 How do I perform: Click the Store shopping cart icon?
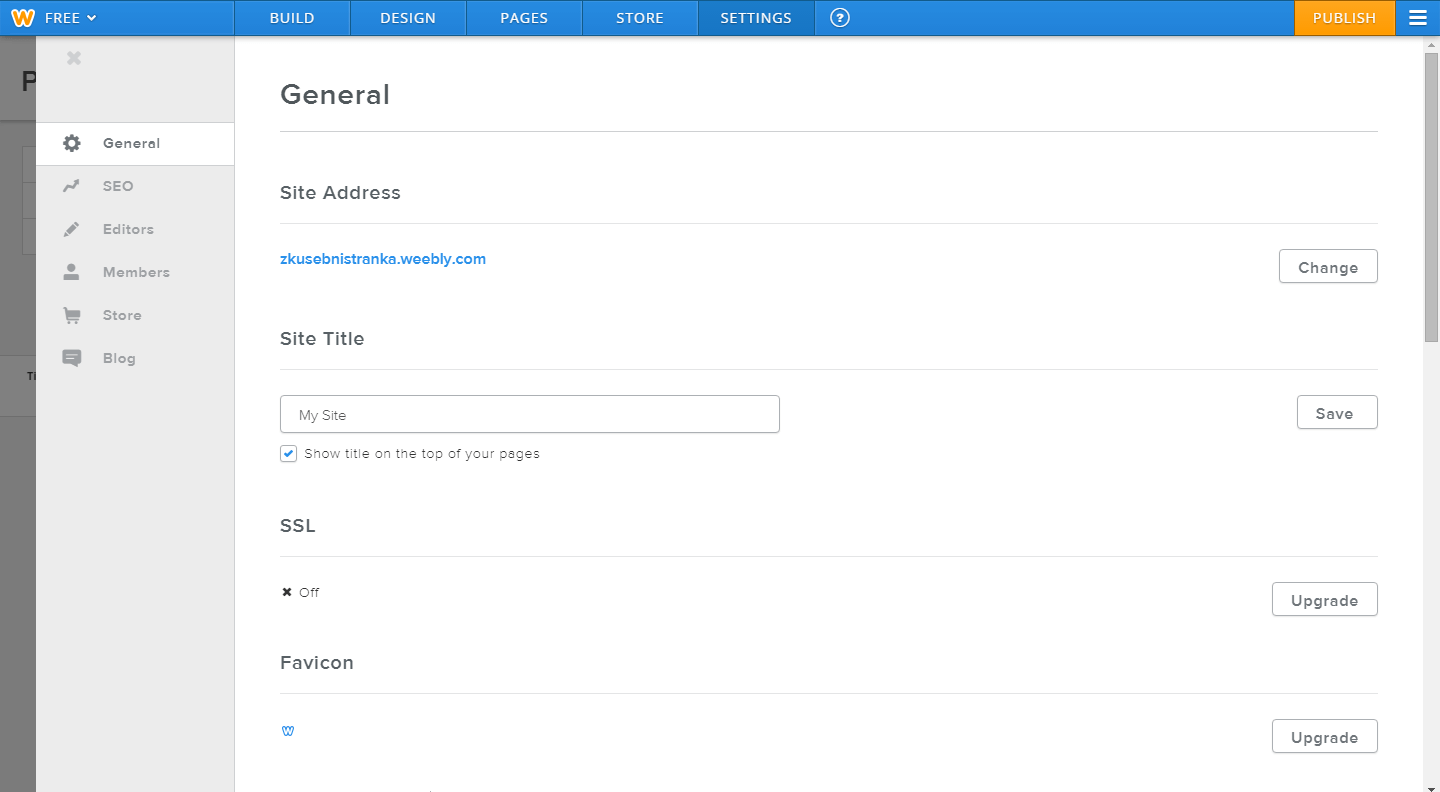click(71, 315)
